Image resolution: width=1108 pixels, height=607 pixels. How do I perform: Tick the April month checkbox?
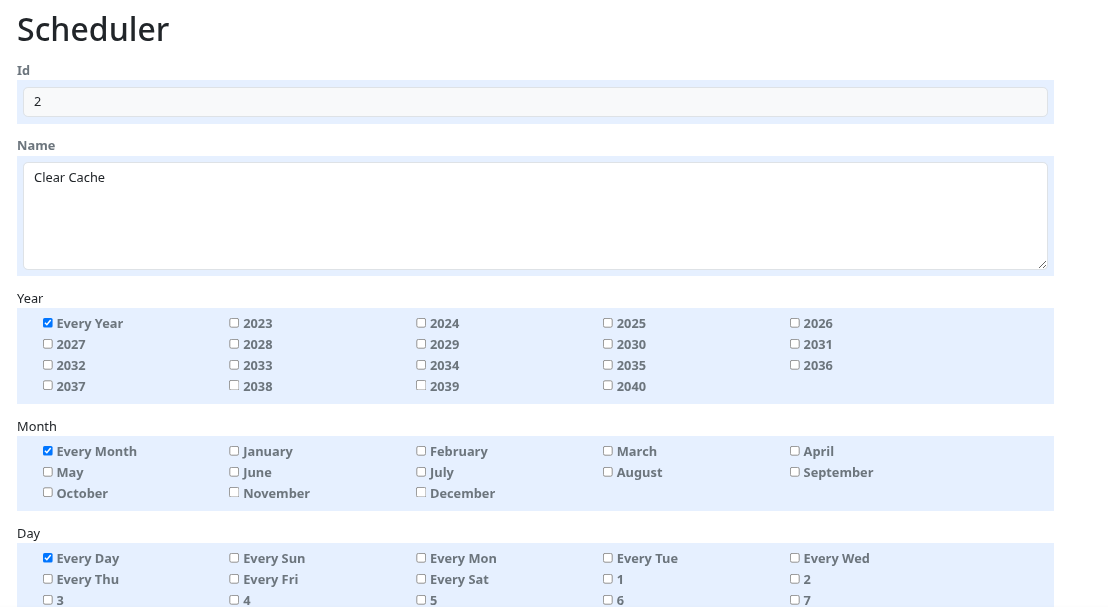click(794, 451)
